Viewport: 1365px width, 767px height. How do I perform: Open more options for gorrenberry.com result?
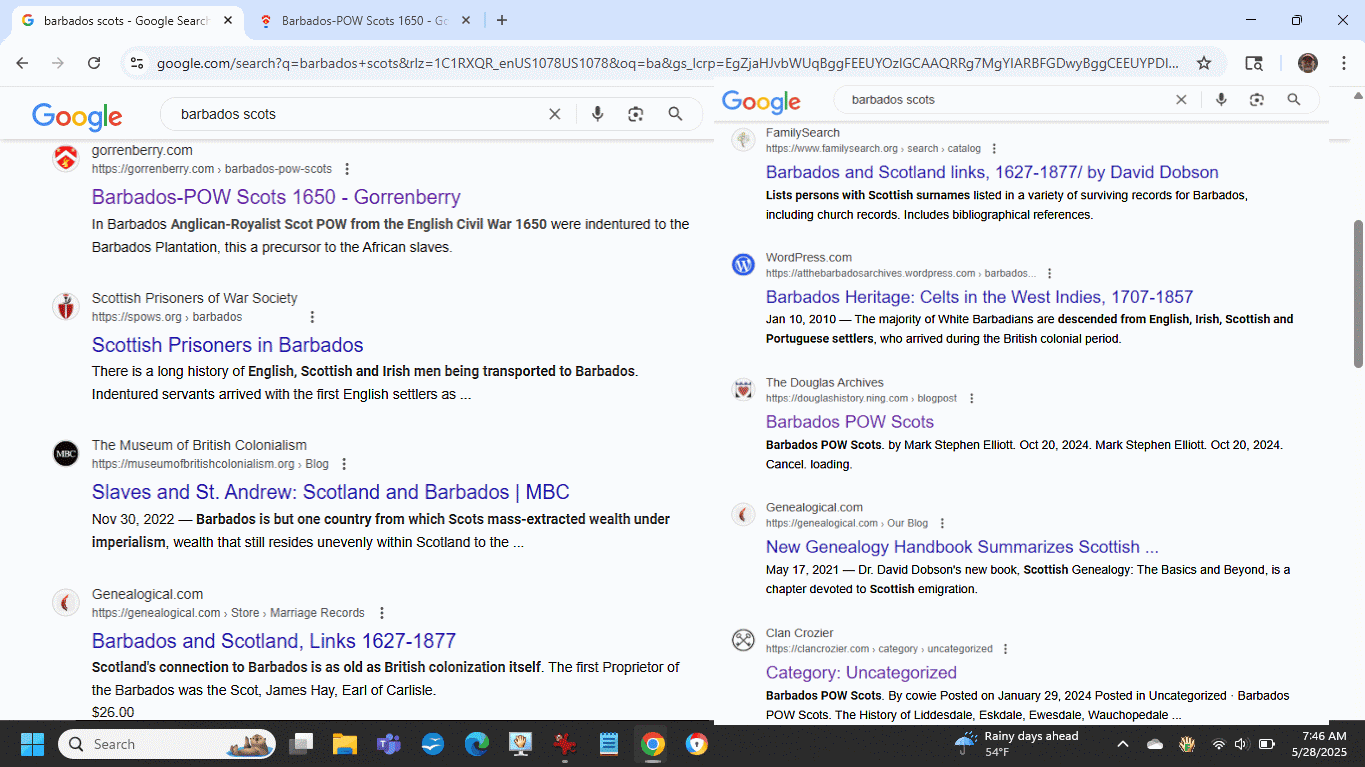click(347, 169)
